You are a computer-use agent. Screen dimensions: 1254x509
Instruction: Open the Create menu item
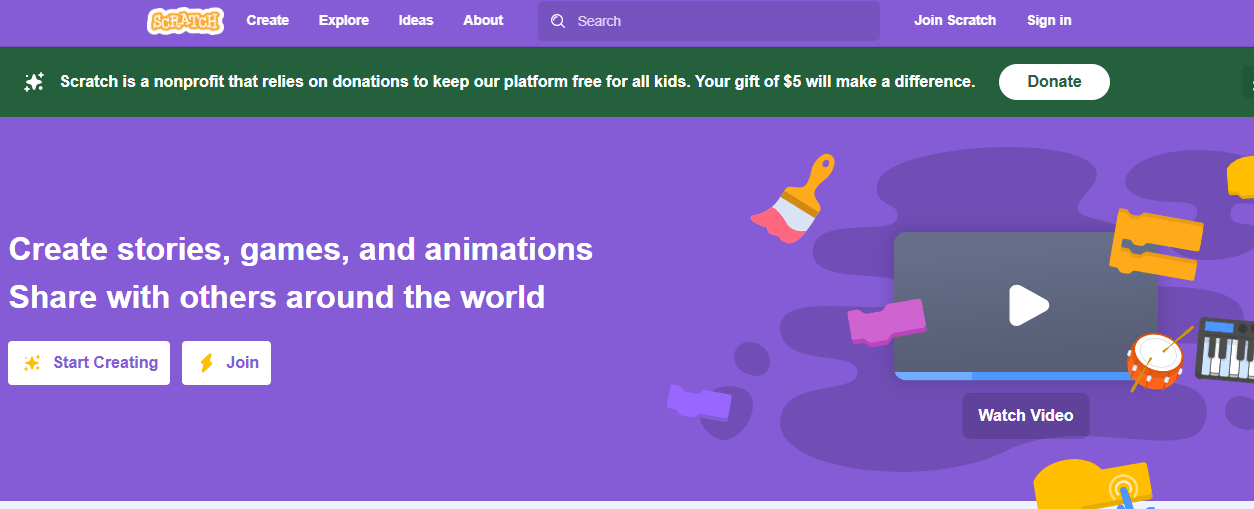tap(267, 20)
